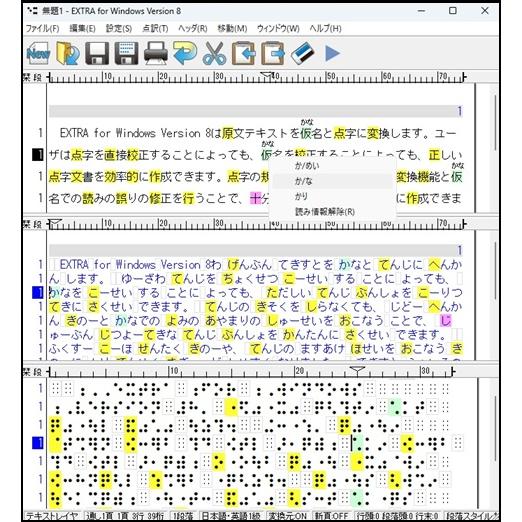The height and width of the screenshot is (522, 522).
Task: Open the 設定(S) menu
Action: 119,29
